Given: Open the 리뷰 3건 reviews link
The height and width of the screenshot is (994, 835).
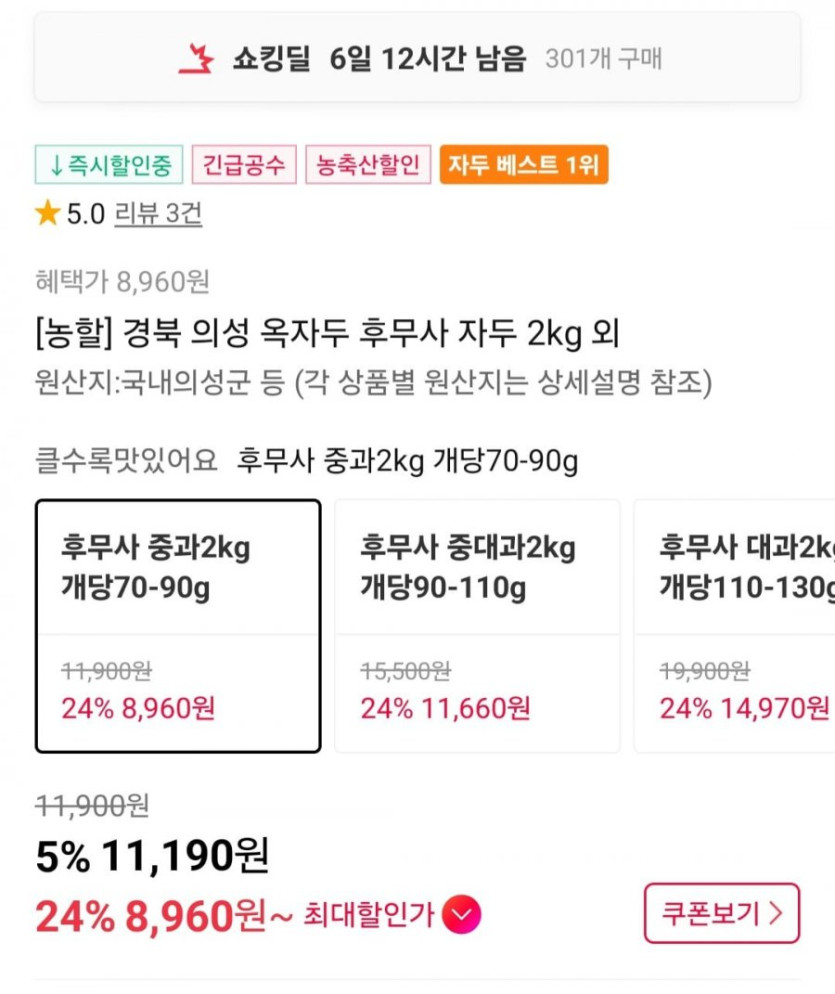Looking at the screenshot, I should click(x=158, y=214).
